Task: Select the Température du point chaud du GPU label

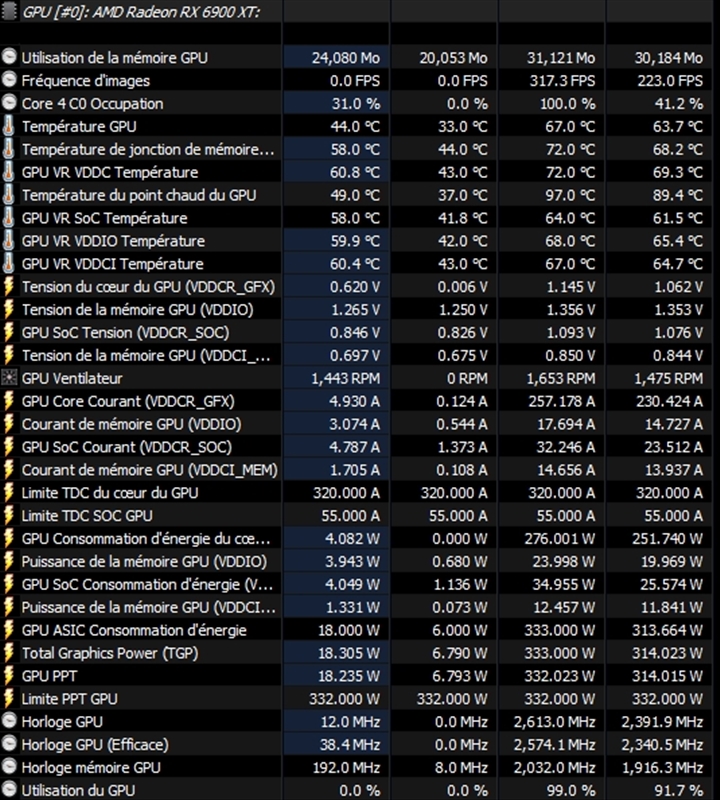Action: pos(139,195)
